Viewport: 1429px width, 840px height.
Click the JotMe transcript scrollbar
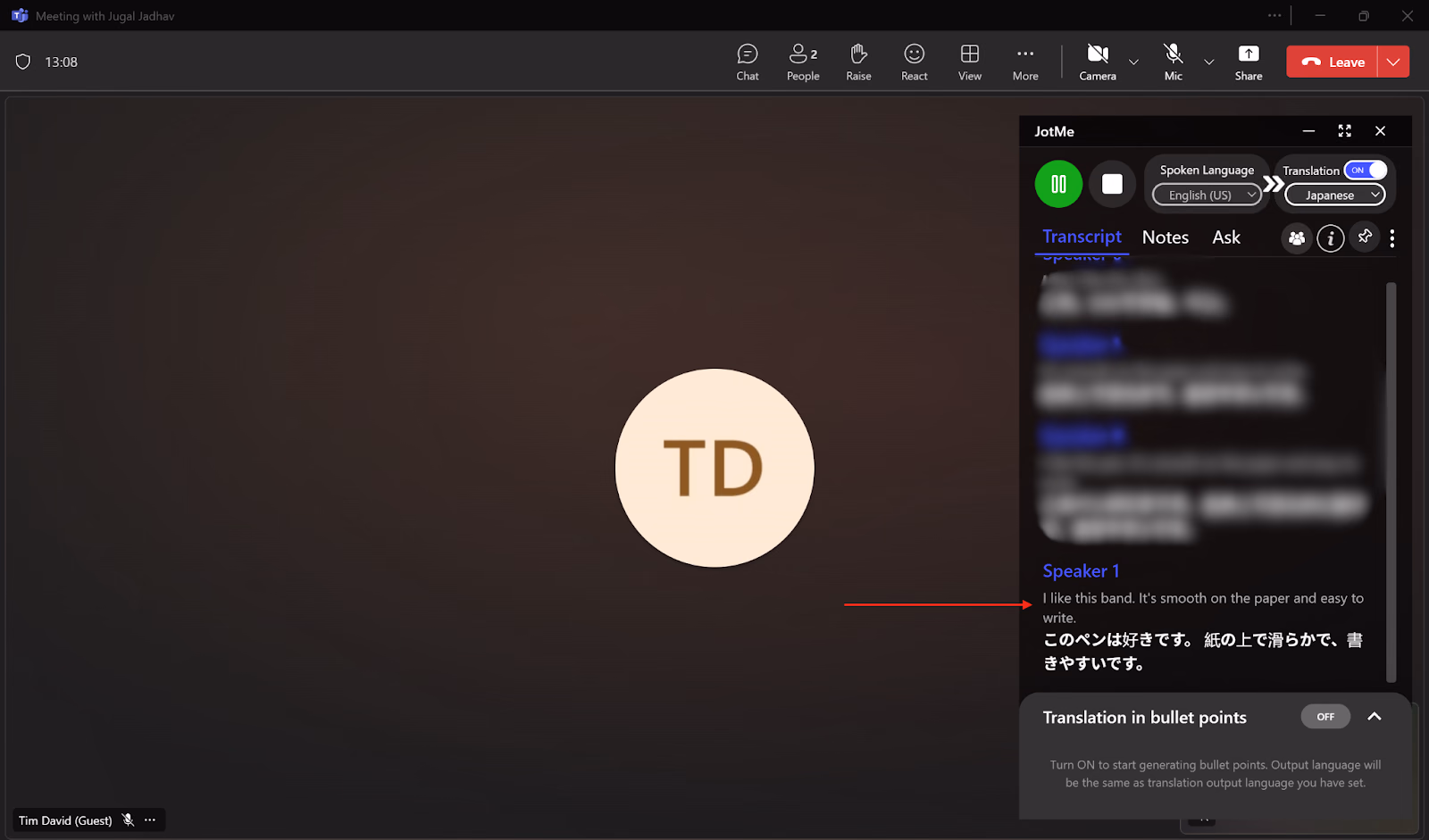click(1391, 482)
